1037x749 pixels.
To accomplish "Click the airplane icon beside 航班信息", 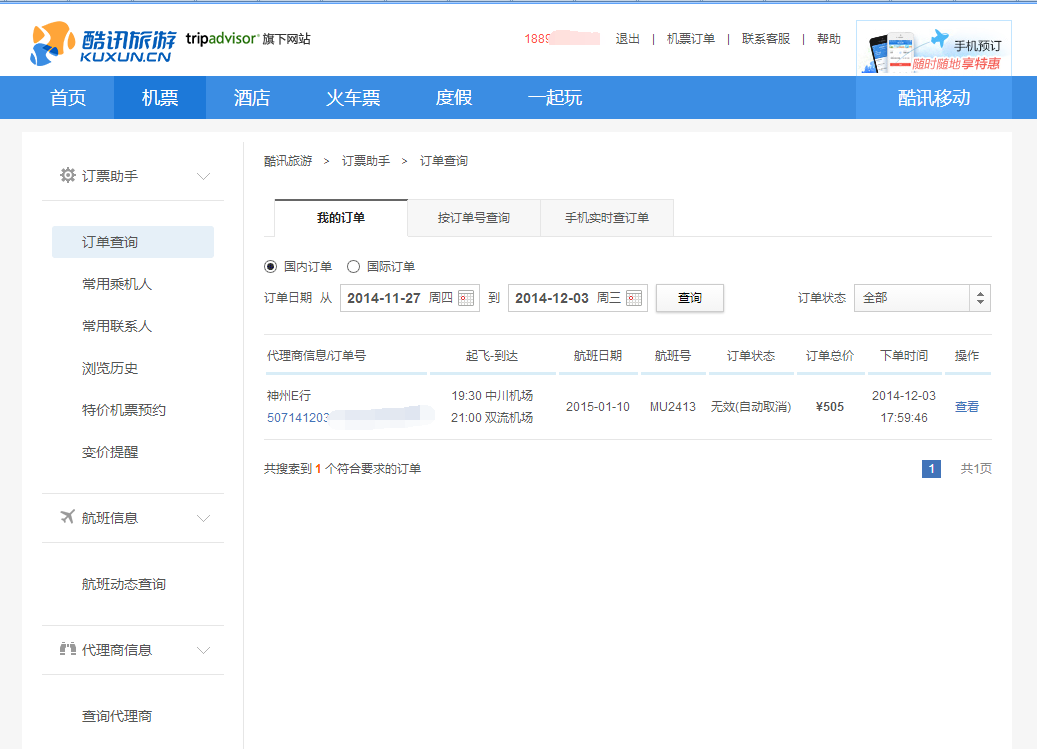I will (x=67, y=516).
